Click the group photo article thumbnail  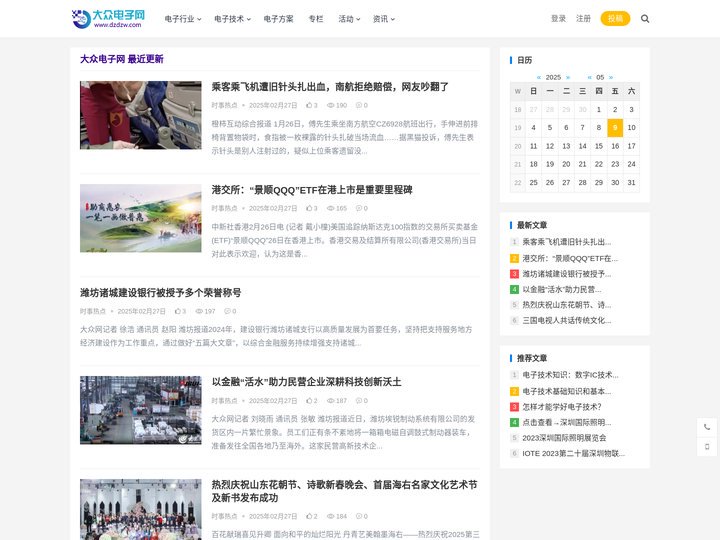pos(141,509)
